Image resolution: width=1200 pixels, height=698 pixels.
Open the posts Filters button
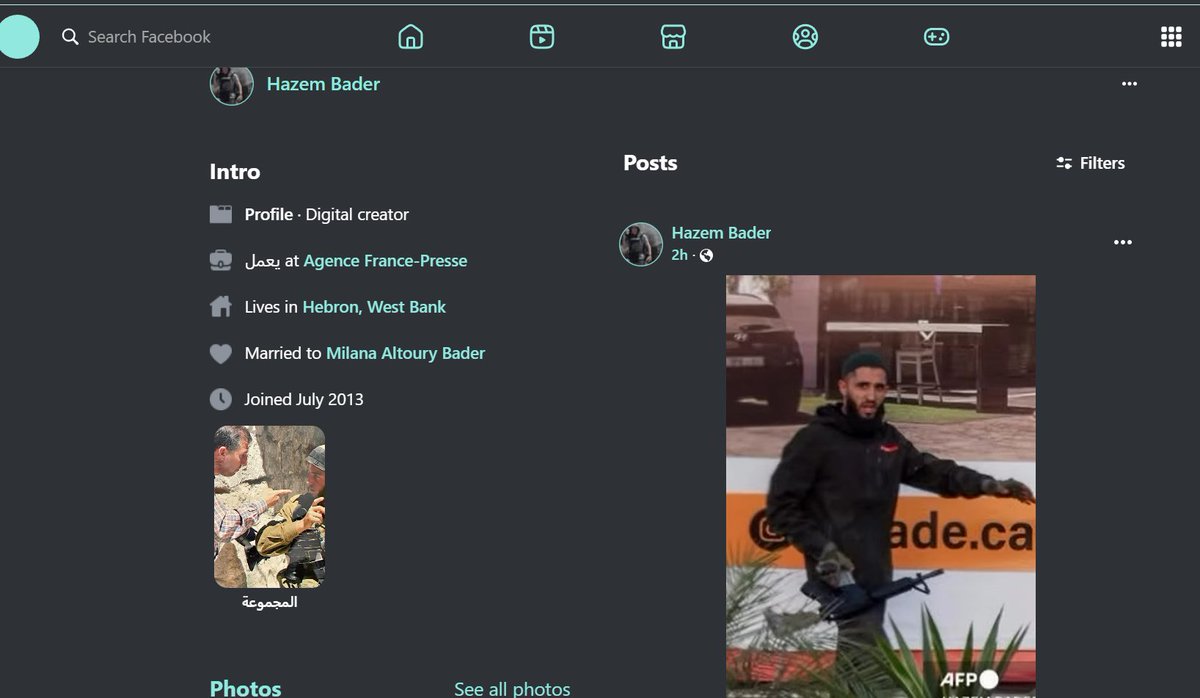pos(1090,163)
